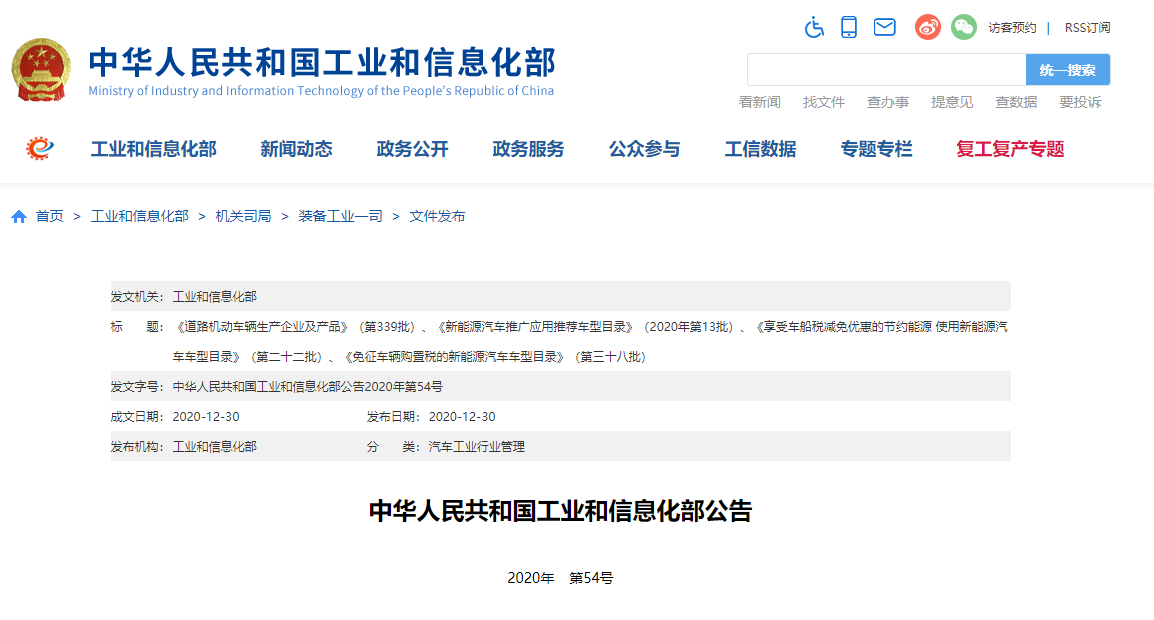Click the accessibility wheelchair icon
Screen dimensions: 1154x620
coord(814,27)
